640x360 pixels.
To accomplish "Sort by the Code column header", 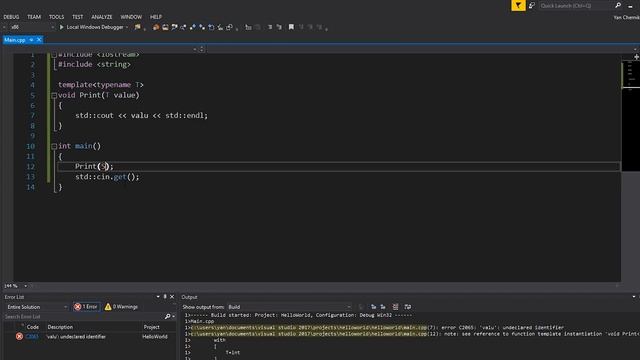I will [33, 327].
